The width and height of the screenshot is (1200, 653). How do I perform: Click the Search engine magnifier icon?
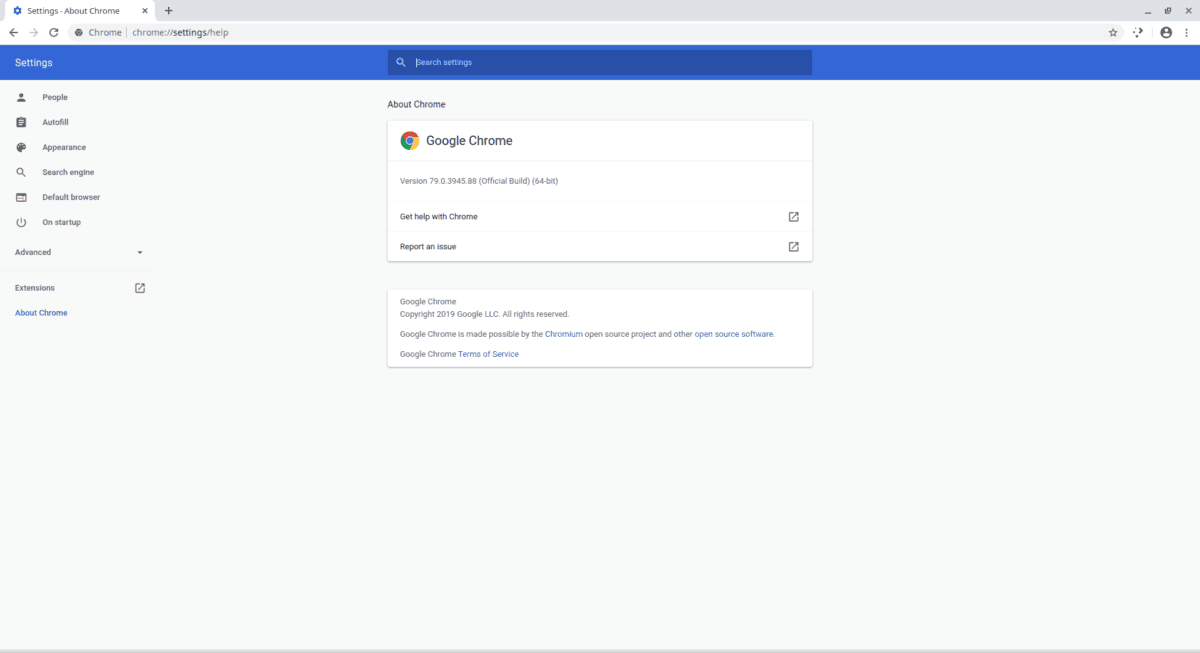pyautogui.click(x=21, y=172)
